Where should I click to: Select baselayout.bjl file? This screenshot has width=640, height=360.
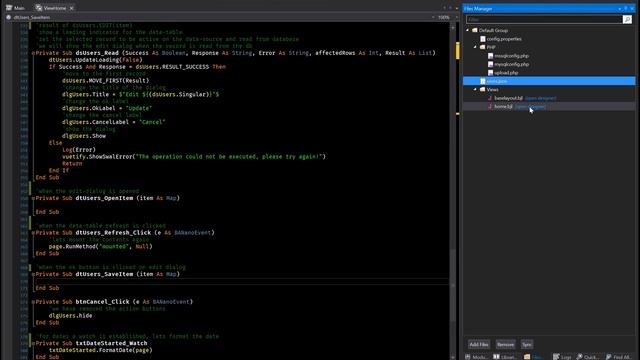tap(508, 98)
